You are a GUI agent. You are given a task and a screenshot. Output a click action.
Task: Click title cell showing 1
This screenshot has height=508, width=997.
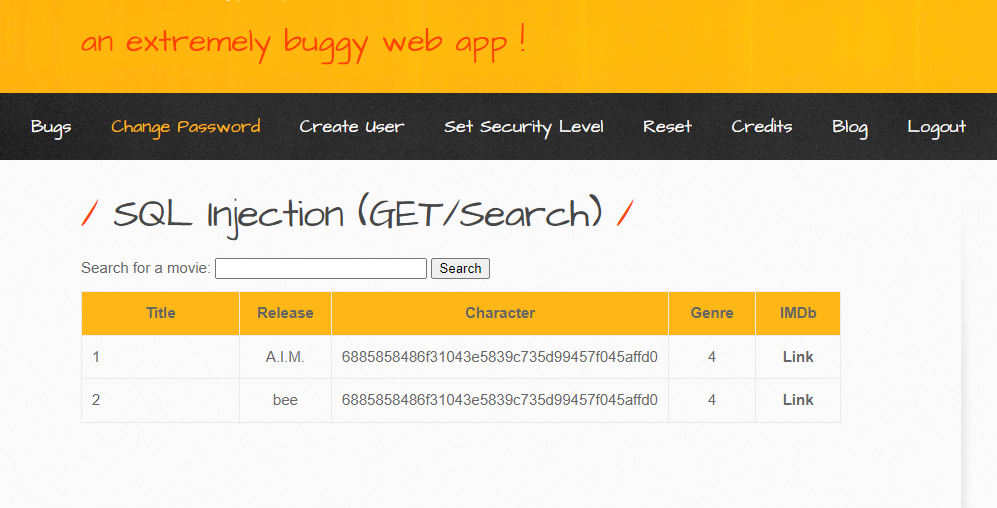(x=161, y=357)
